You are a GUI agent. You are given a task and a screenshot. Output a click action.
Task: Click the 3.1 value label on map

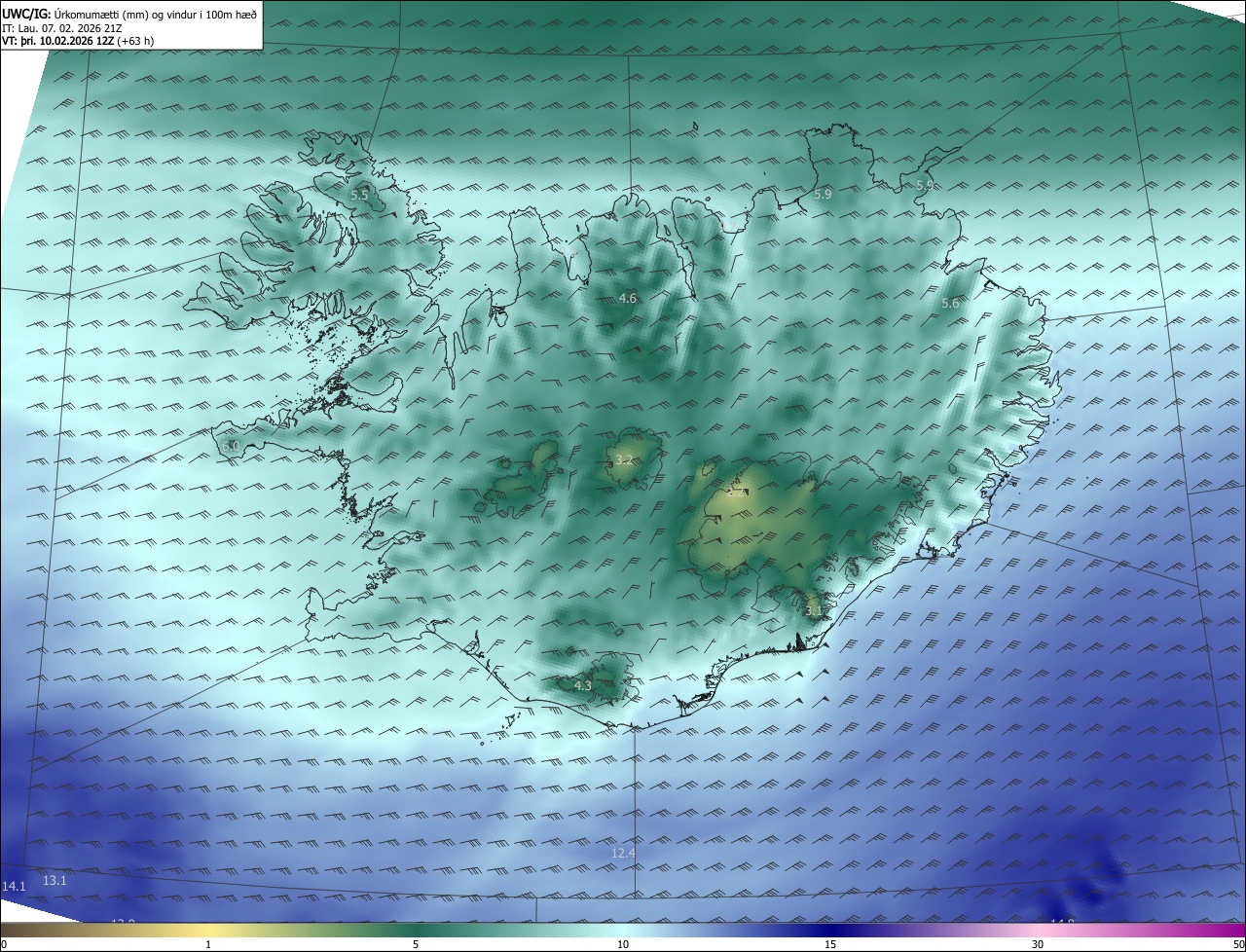click(x=814, y=611)
